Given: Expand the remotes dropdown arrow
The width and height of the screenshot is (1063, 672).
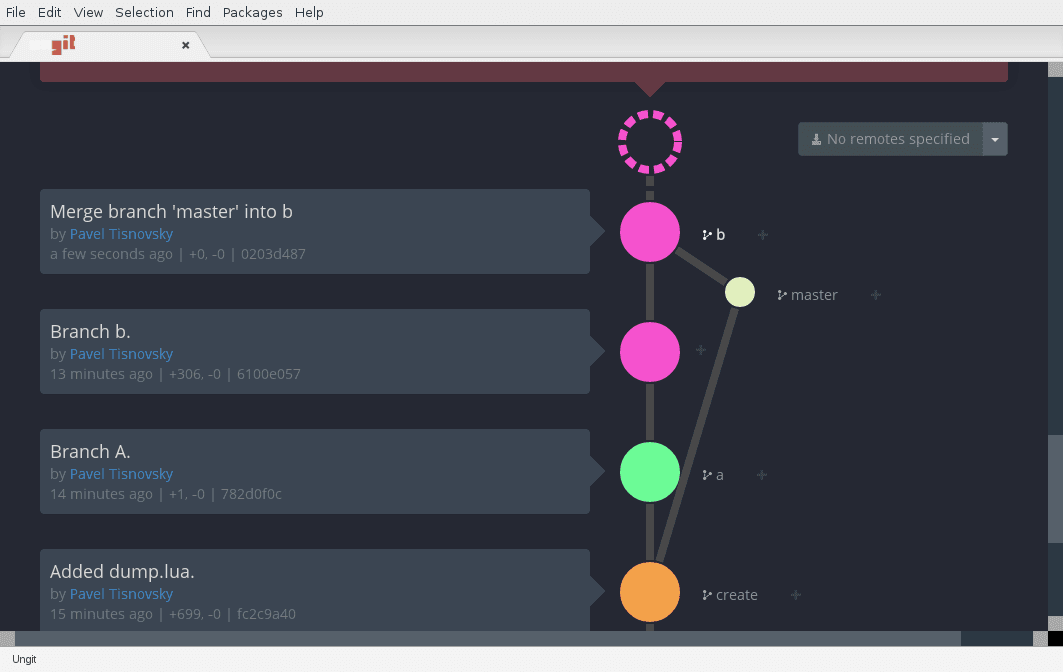Looking at the screenshot, I should (x=995, y=139).
